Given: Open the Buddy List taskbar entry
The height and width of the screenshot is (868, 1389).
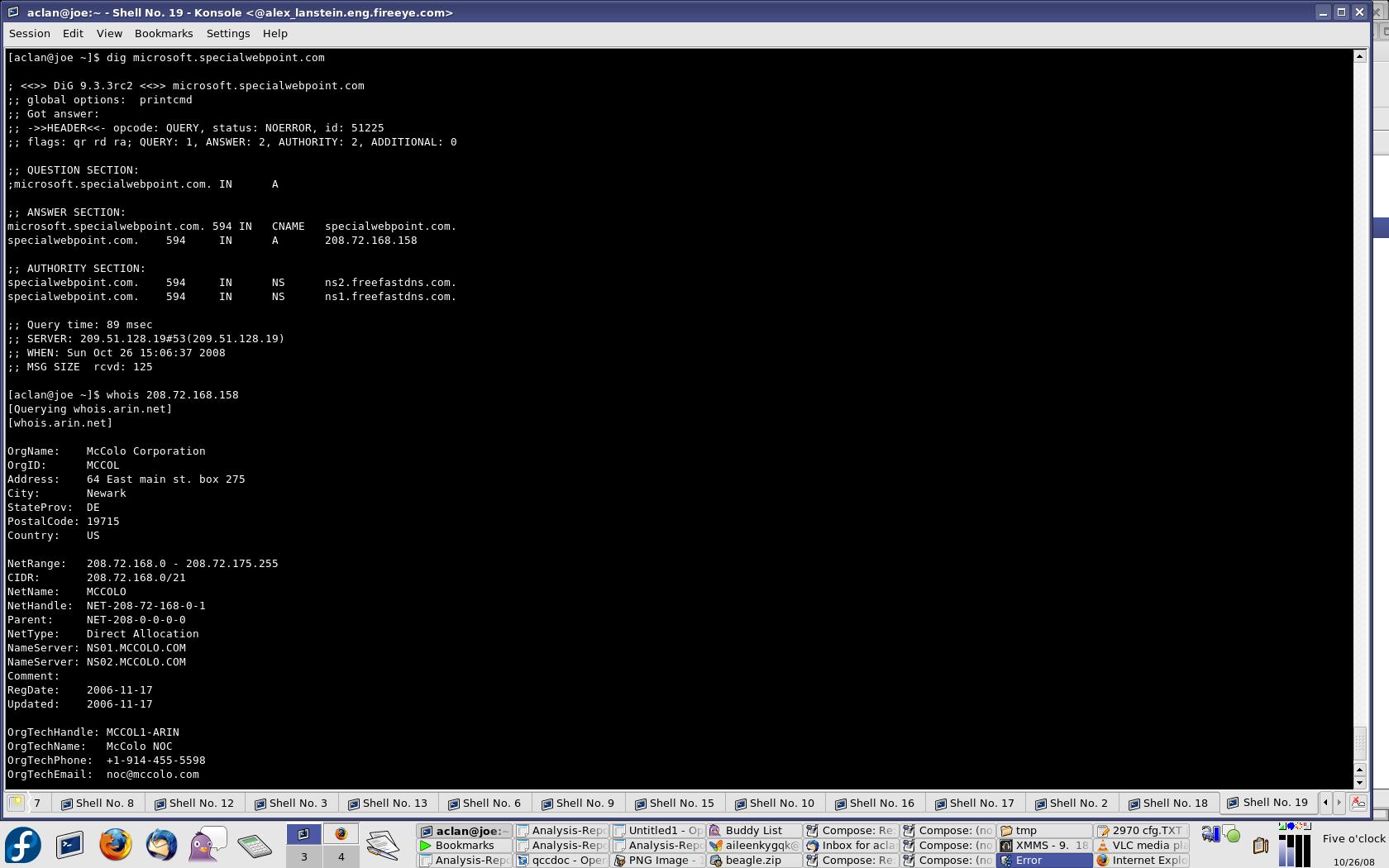Looking at the screenshot, I should tap(754, 831).
